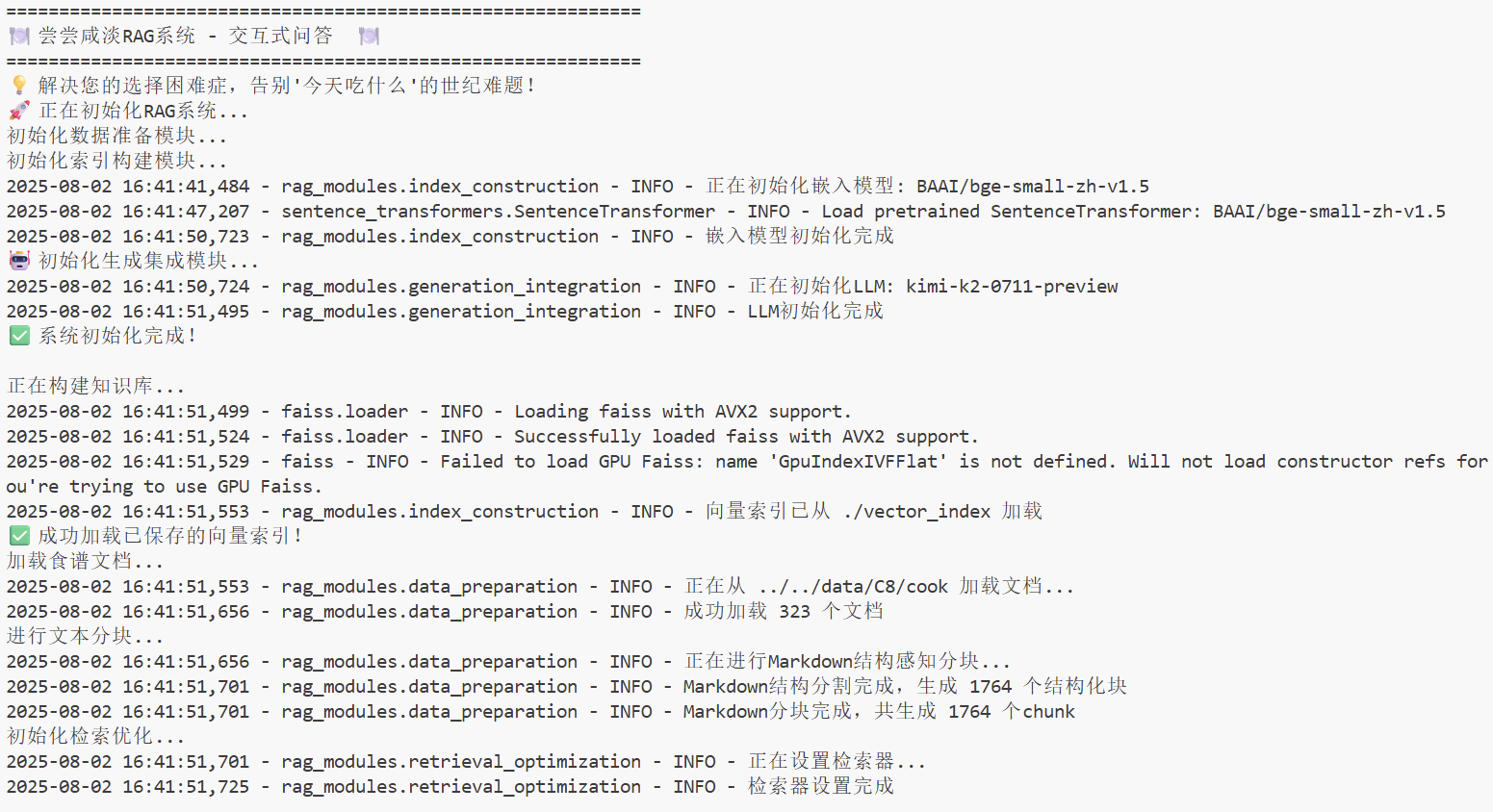Click the plate emoji after 交互式问答
This screenshot has height=812, width=1493.
point(369,37)
